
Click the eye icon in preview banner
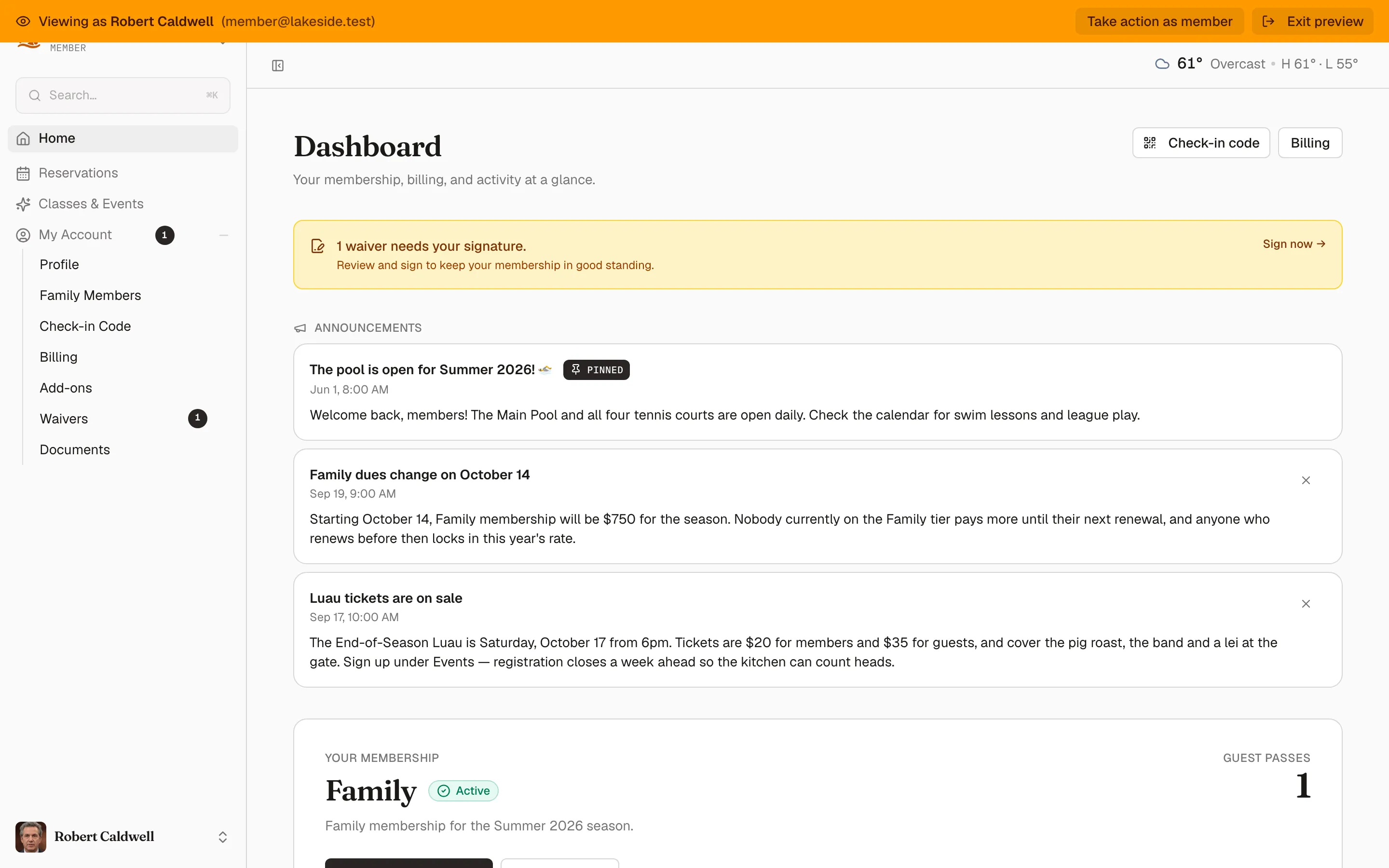pos(23,21)
